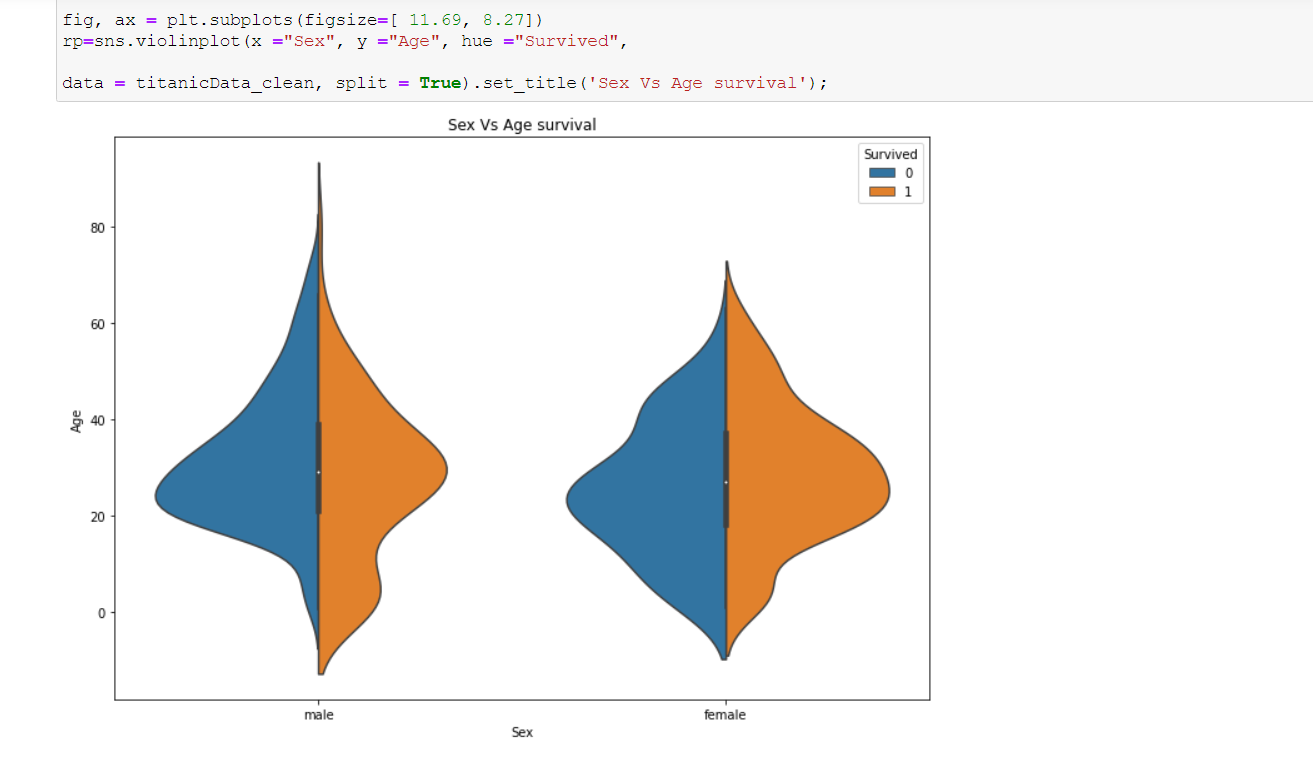
Task: Click the orange legend swatch for Survived 1
Action: (880, 191)
